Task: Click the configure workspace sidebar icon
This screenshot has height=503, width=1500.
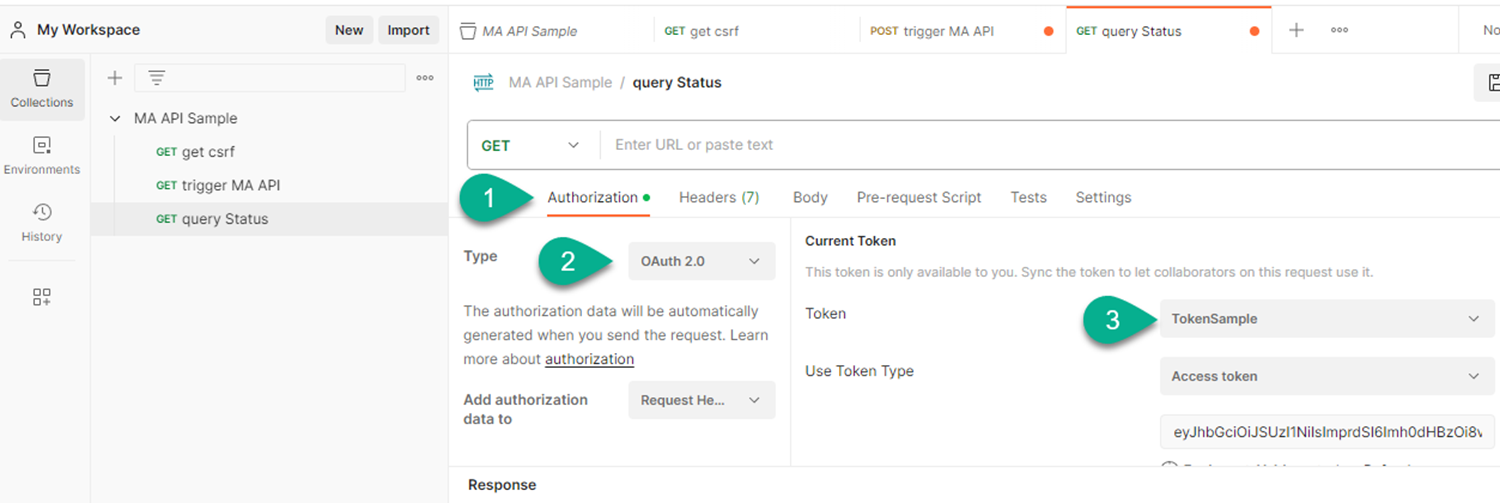Action: pos(42,297)
